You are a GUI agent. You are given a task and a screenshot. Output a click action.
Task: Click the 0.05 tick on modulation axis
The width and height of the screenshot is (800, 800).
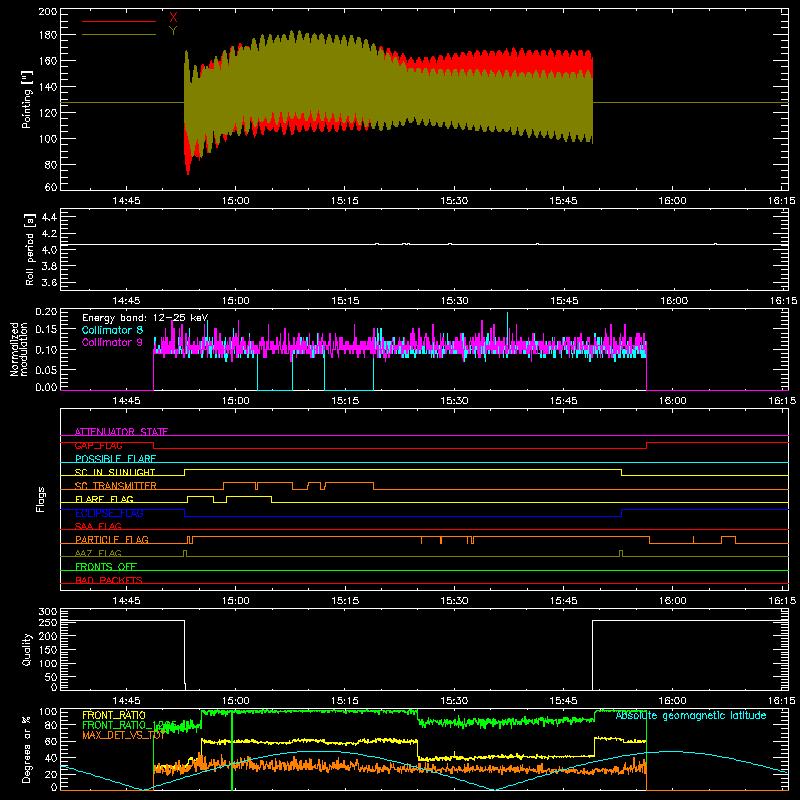(x=46, y=369)
